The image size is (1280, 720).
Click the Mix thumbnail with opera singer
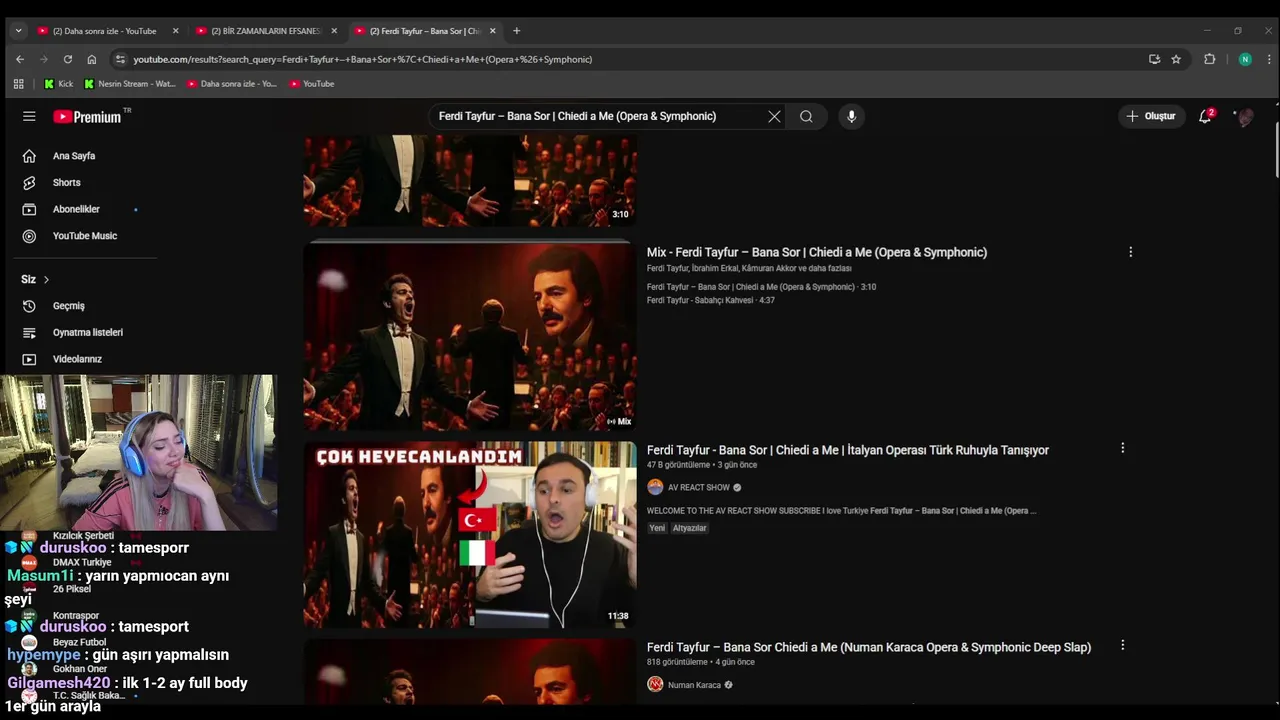(470, 335)
